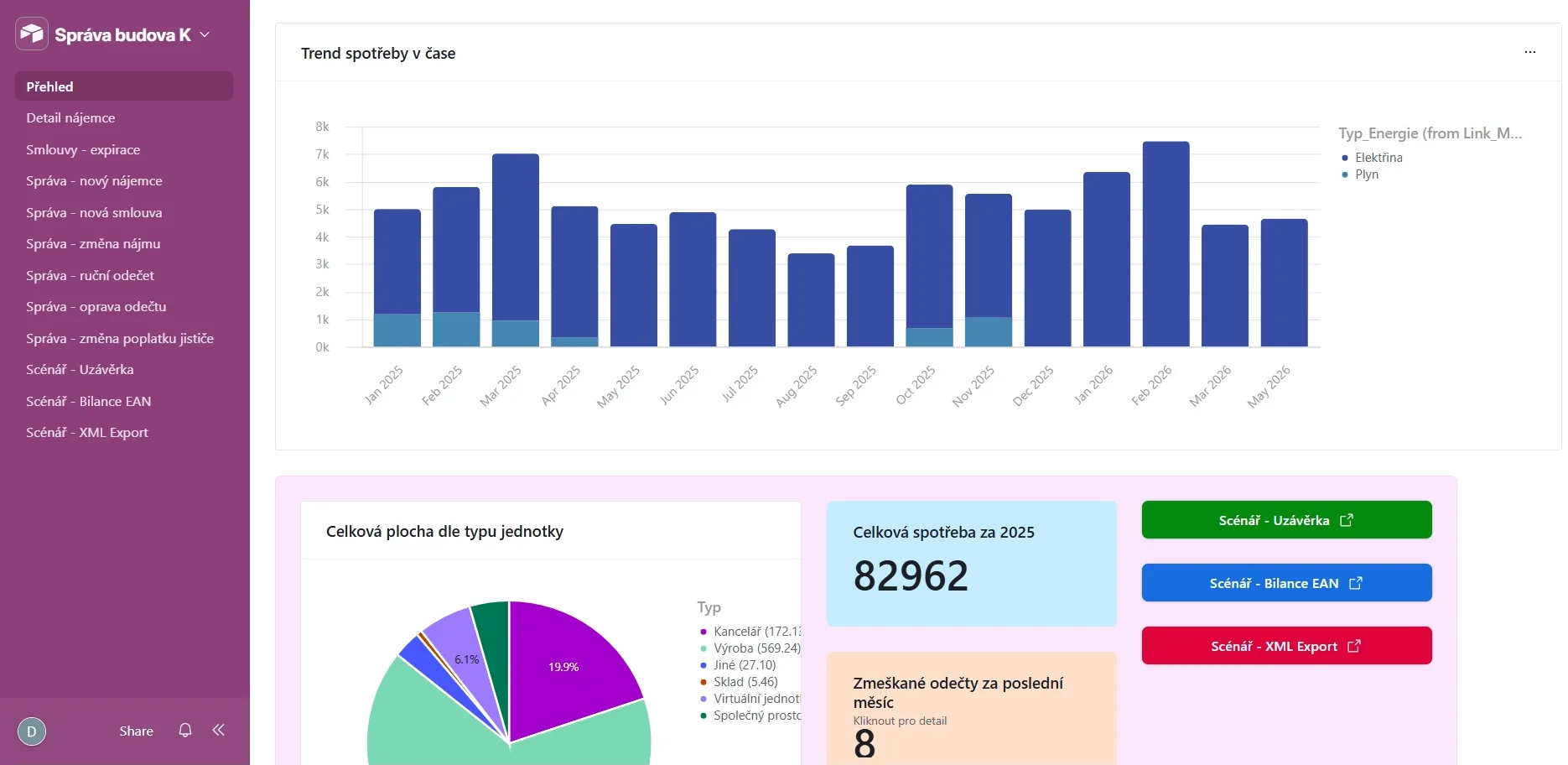Click the blue Scénář - Bilance EAN button

(x=1286, y=583)
